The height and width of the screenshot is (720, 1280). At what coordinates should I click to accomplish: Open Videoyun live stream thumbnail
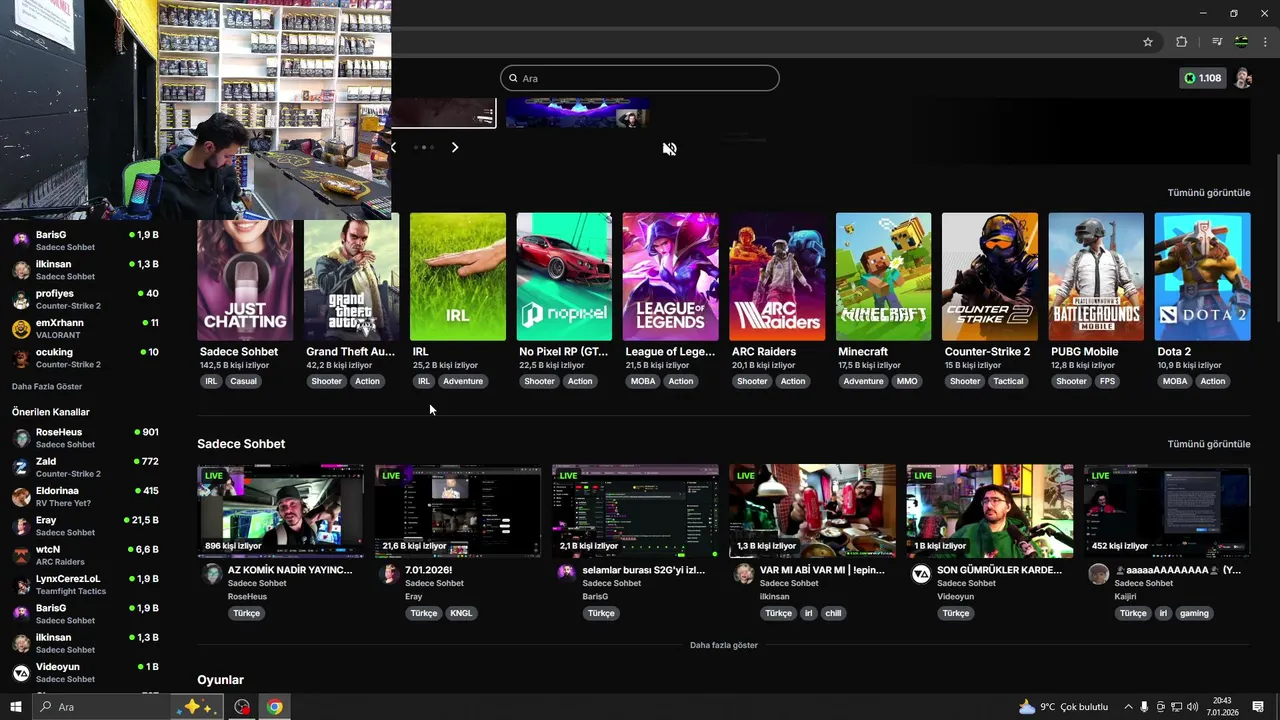point(990,511)
